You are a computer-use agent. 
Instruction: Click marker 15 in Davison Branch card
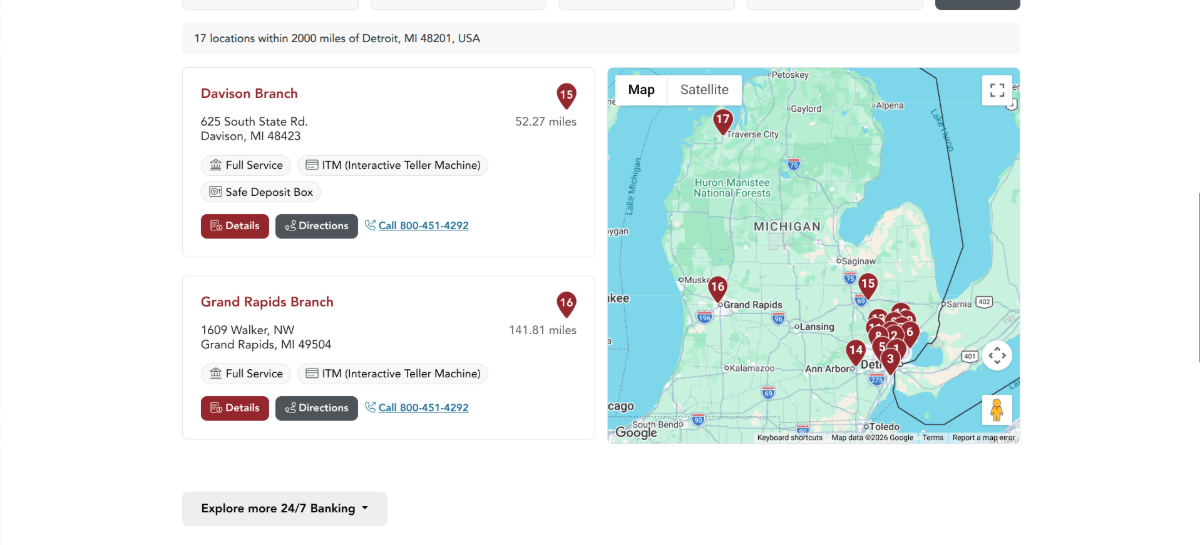[x=566, y=96]
